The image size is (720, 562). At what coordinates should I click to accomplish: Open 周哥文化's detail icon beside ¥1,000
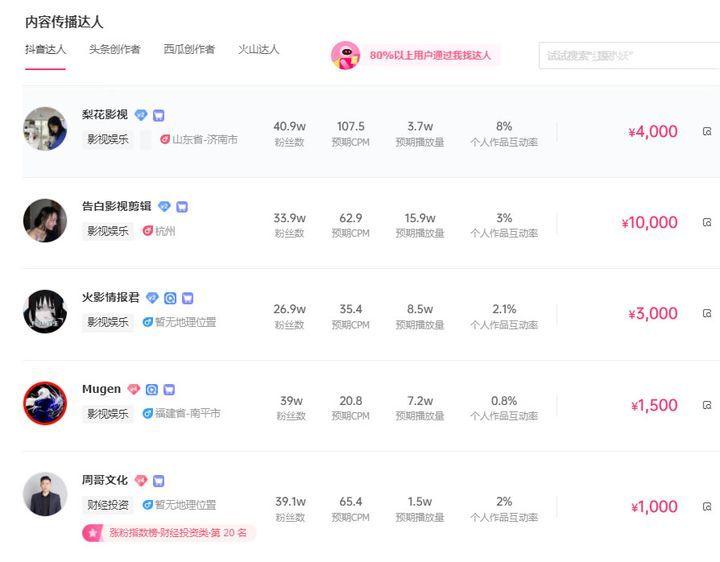pos(707,506)
